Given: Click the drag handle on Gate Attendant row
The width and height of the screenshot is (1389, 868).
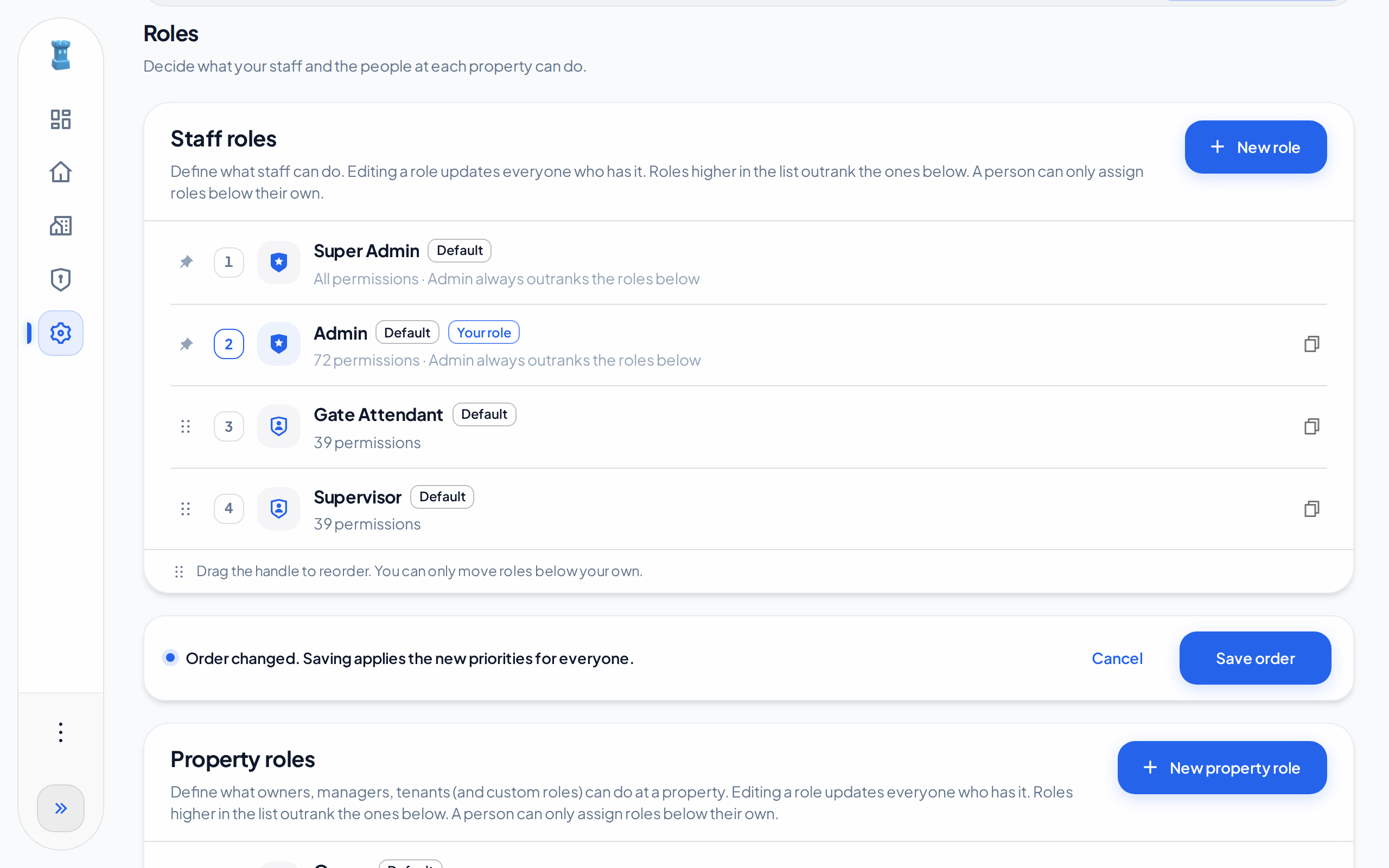Looking at the screenshot, I should [x=186, y=426].
